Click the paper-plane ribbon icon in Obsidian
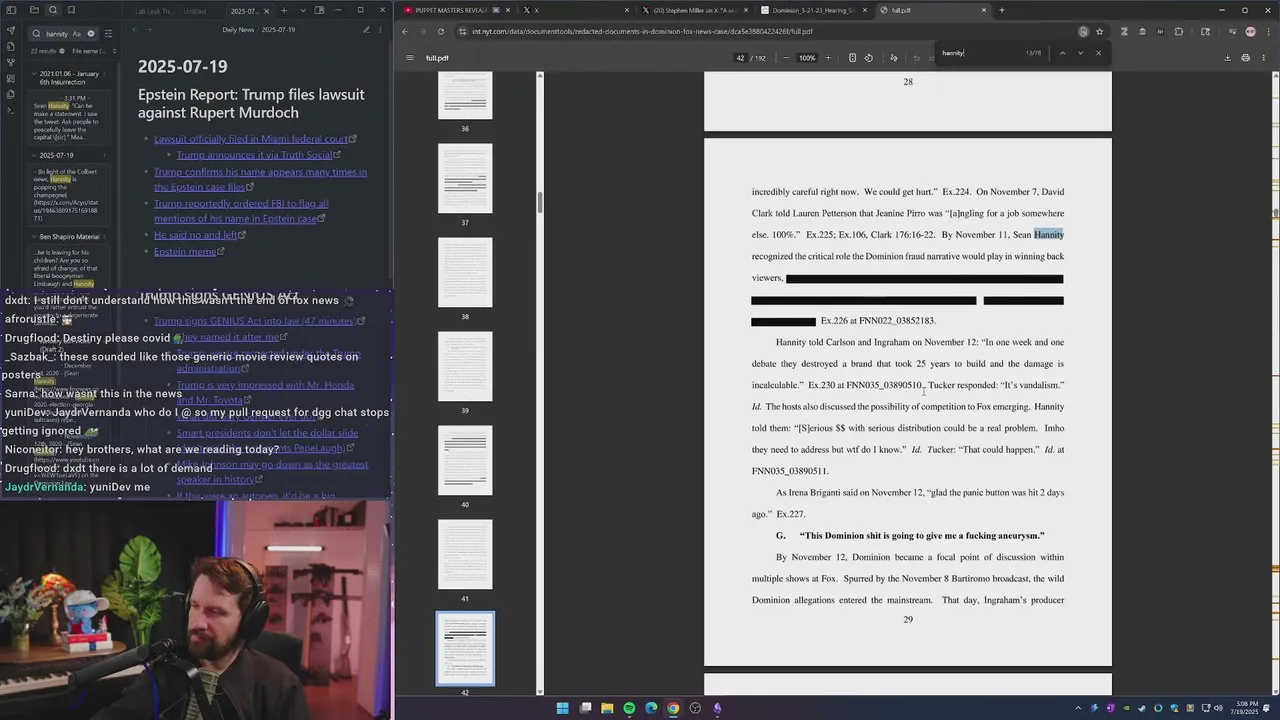 click(x=11, y=30)
